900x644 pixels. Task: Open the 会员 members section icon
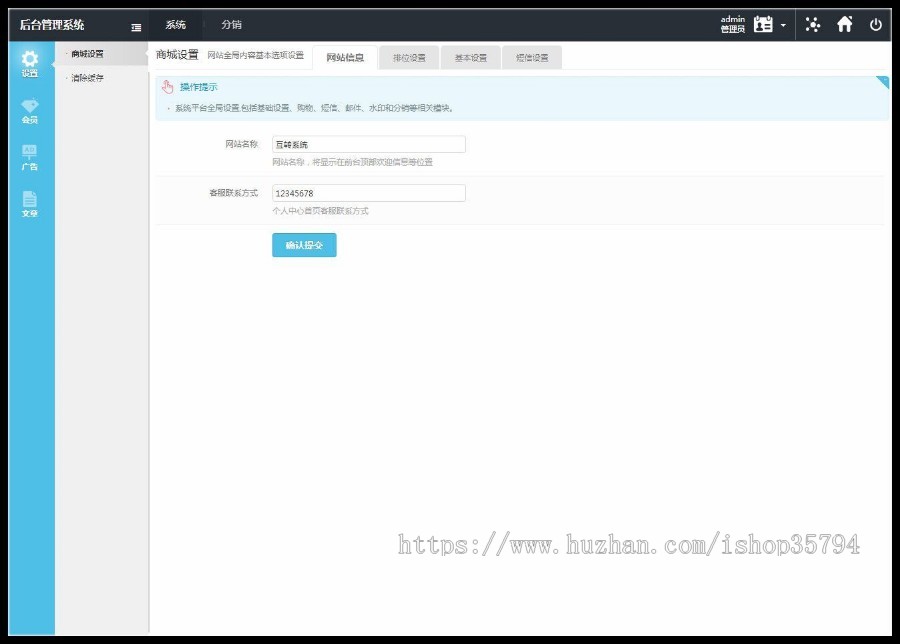30,111
